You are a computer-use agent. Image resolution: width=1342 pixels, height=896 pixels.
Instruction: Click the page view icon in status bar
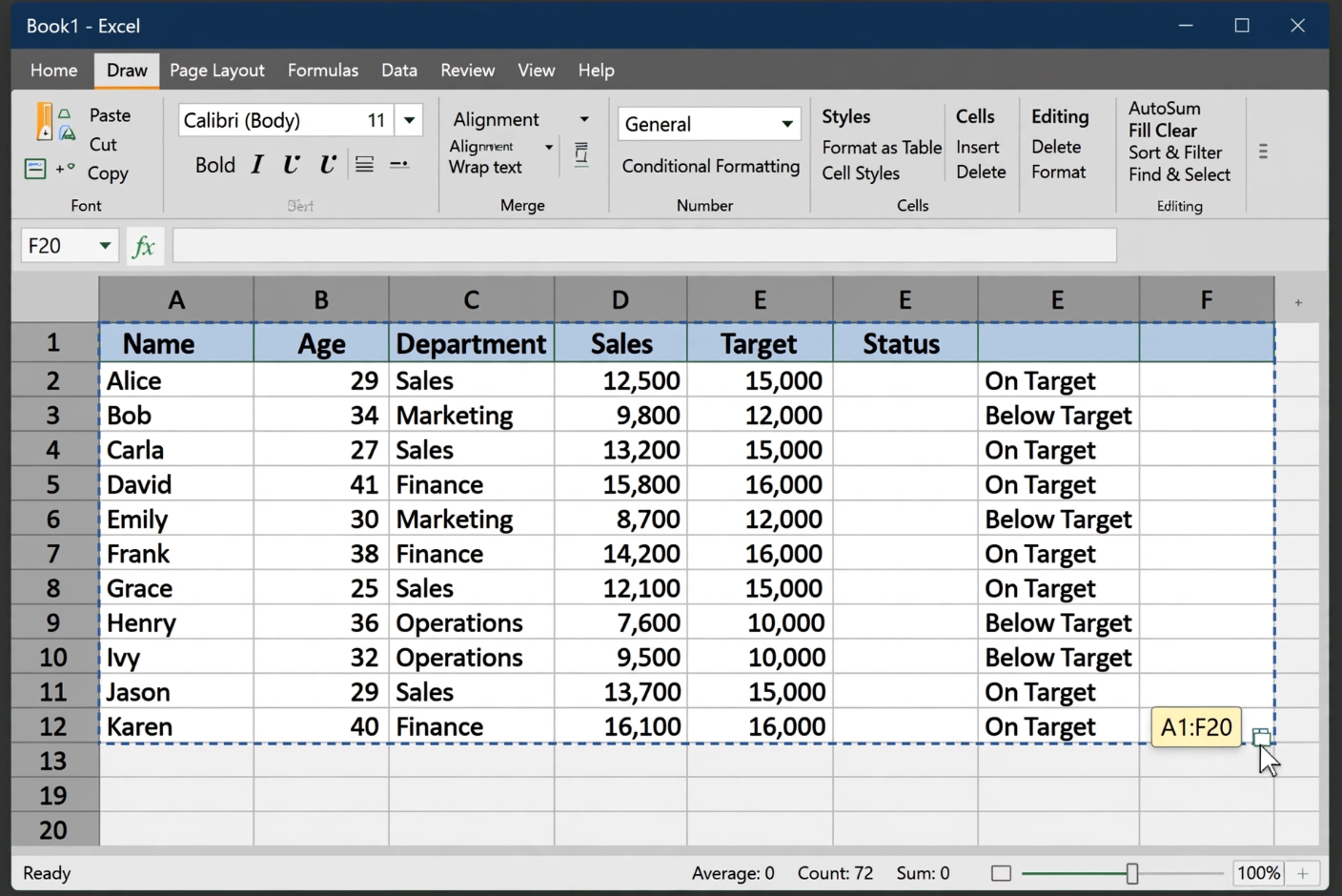(1001, 873)
